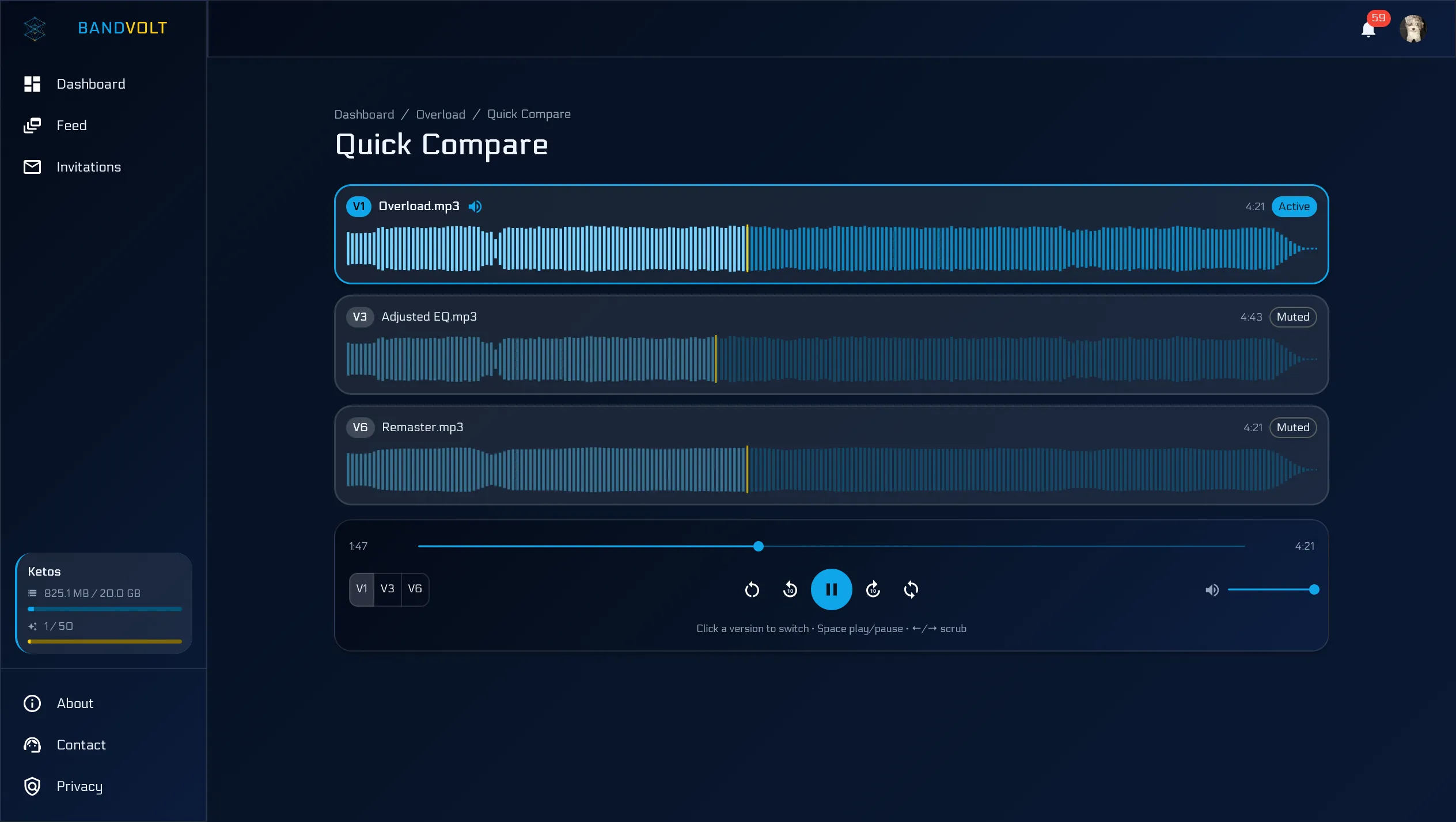Click the About info icon
Screen dimensions: 1456x822
(32, 703)
